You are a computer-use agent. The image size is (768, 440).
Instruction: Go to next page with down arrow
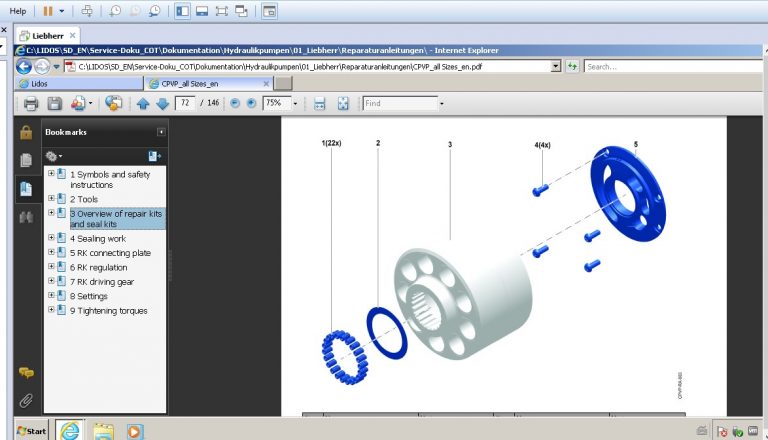[163, 103]
